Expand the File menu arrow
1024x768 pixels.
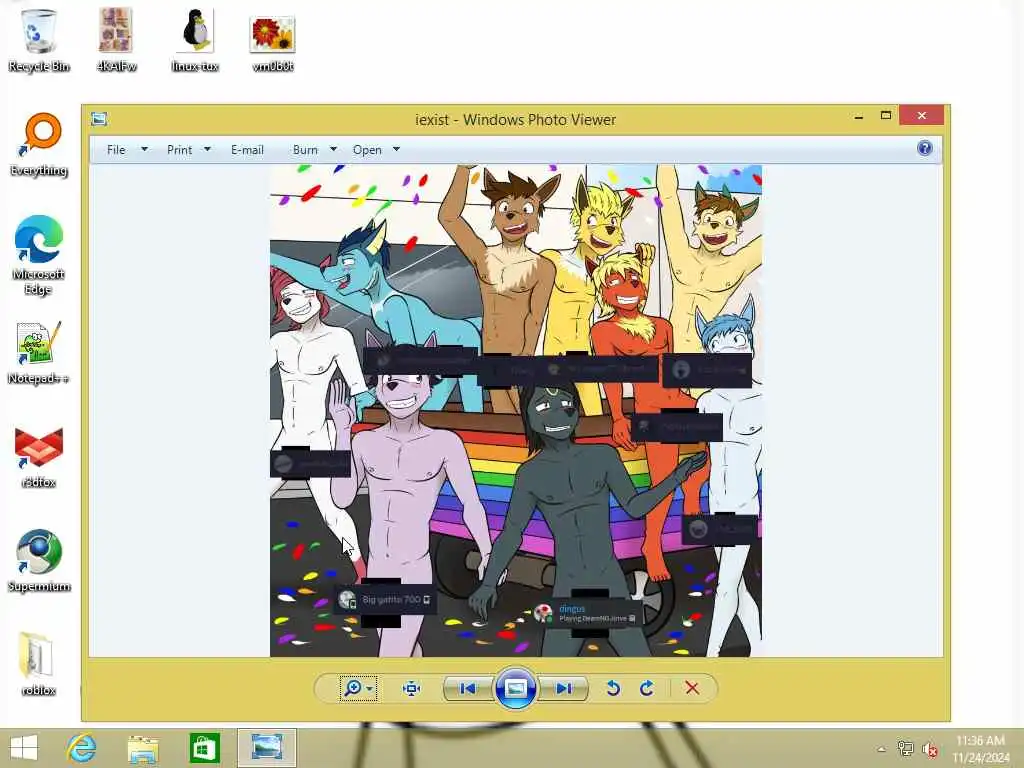pos(144,149)
